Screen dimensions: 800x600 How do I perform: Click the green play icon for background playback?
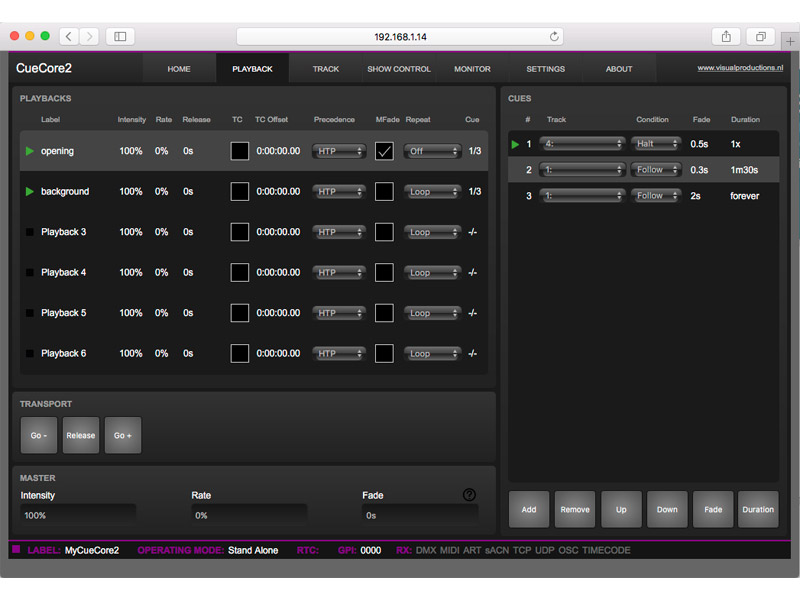click(x=29, y=191)
